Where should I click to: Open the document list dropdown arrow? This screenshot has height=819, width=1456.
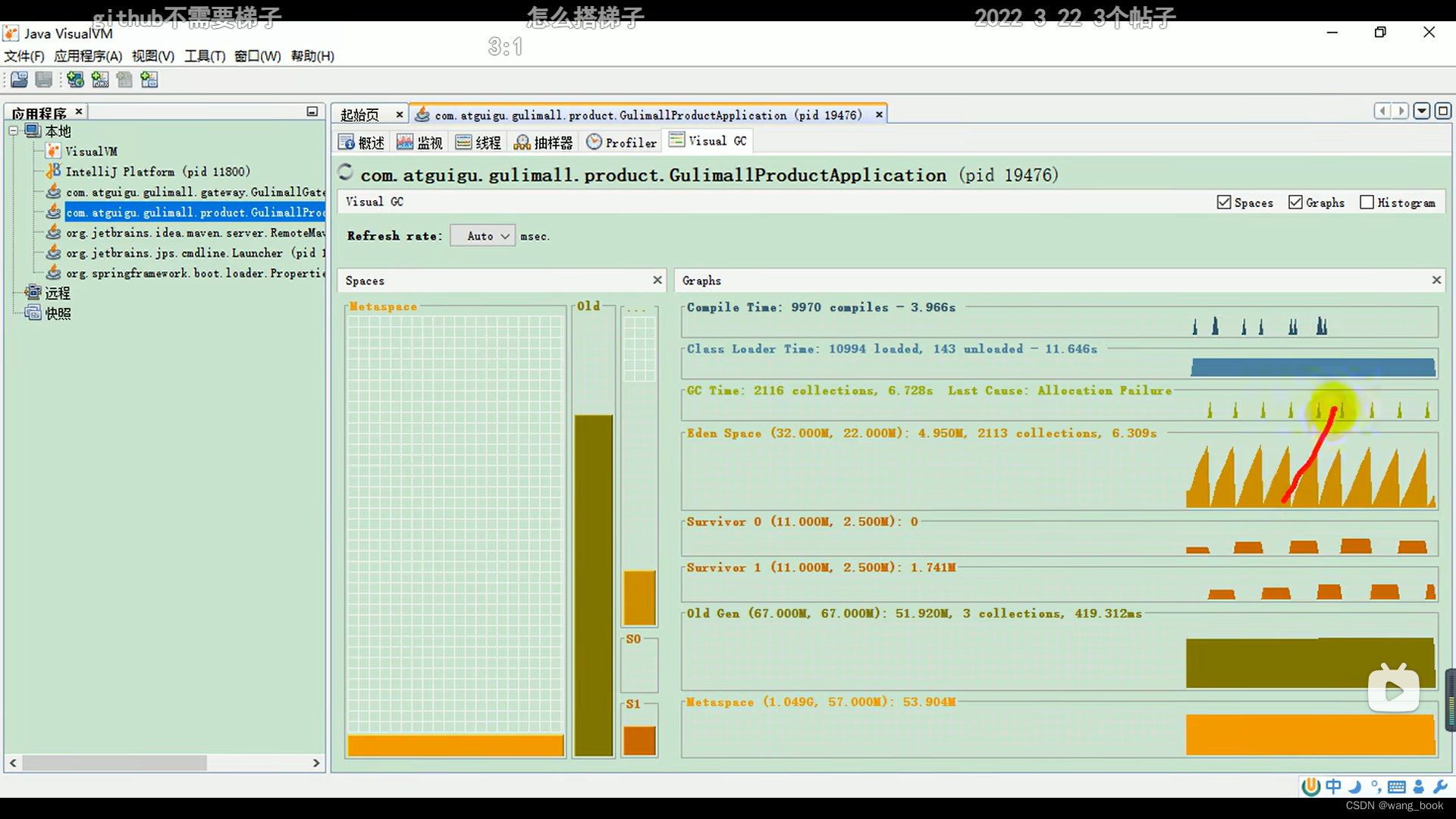point(1422,111)
